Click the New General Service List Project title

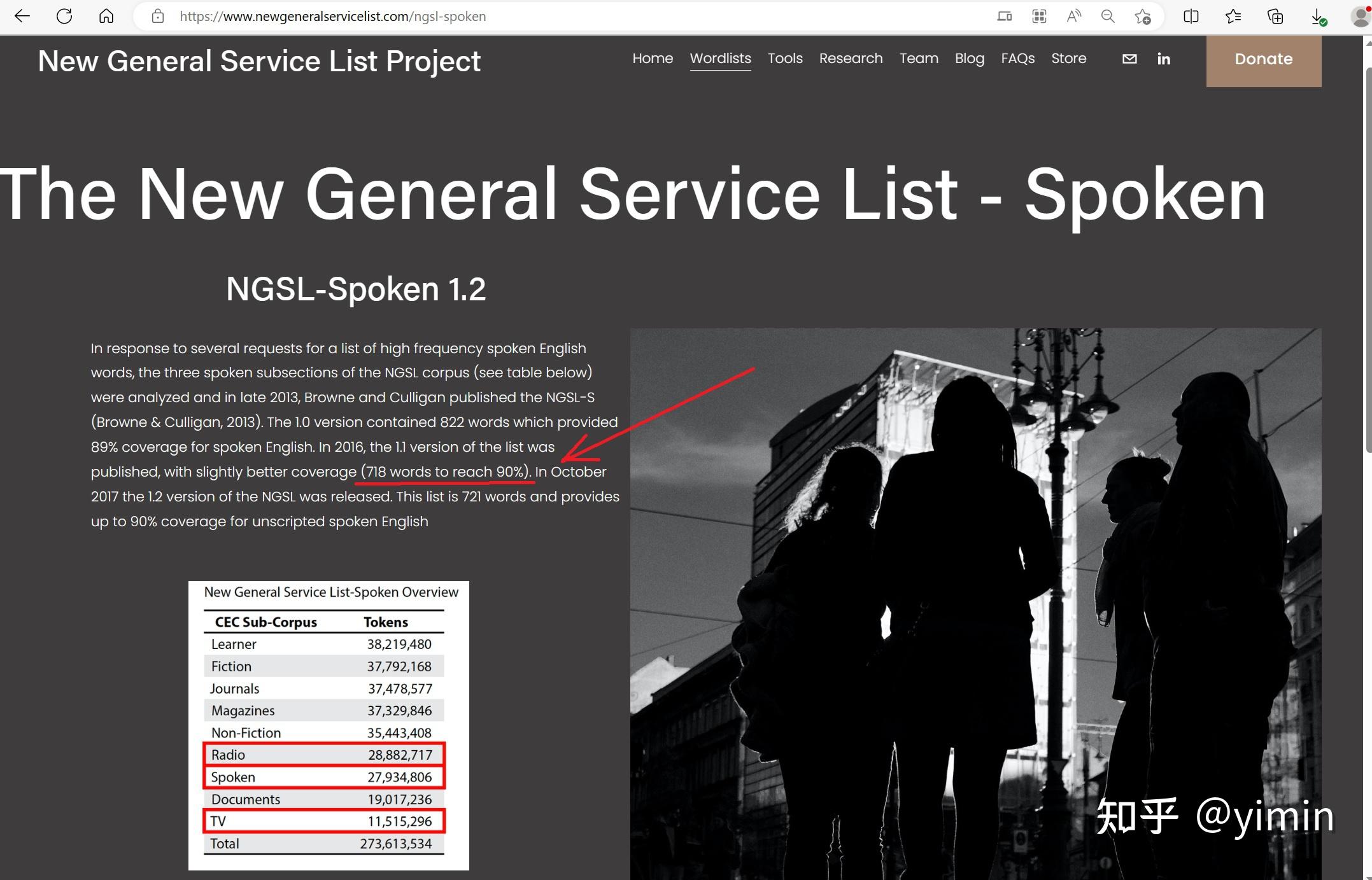[259, 62]
